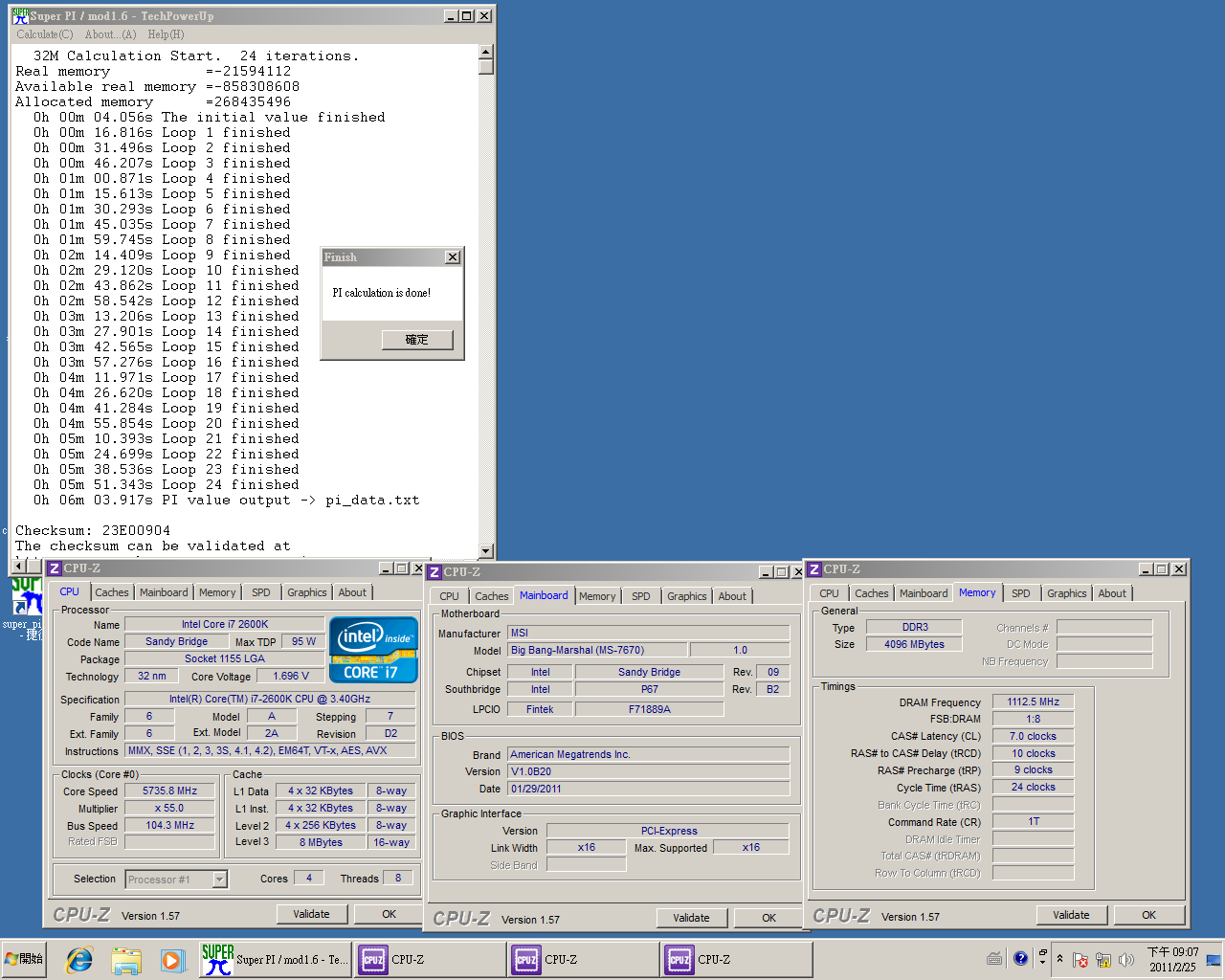Open the About menu in Super PI
This screenshot has width=1225, height=980.
[110, 34]
